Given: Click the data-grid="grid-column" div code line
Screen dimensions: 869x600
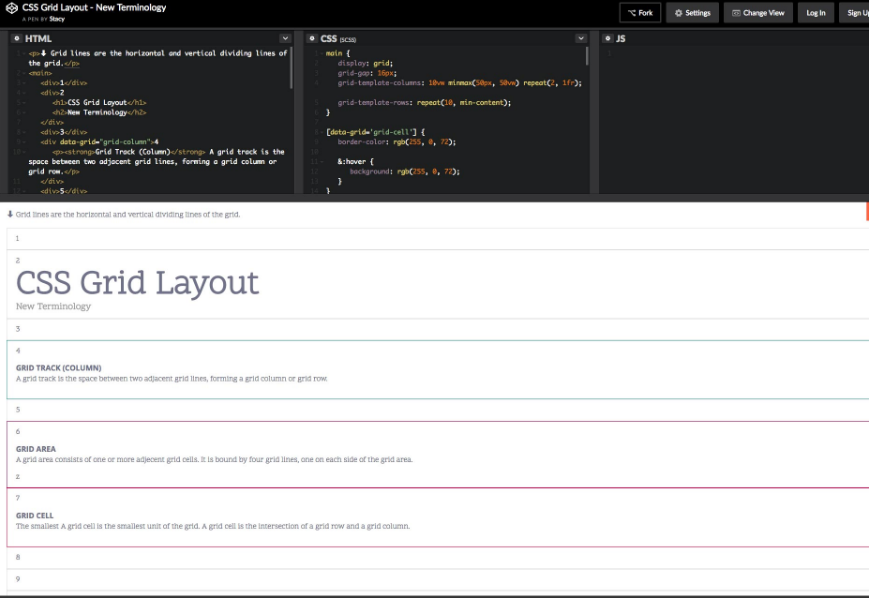Looking at the screenshot, I should [100, 142].
